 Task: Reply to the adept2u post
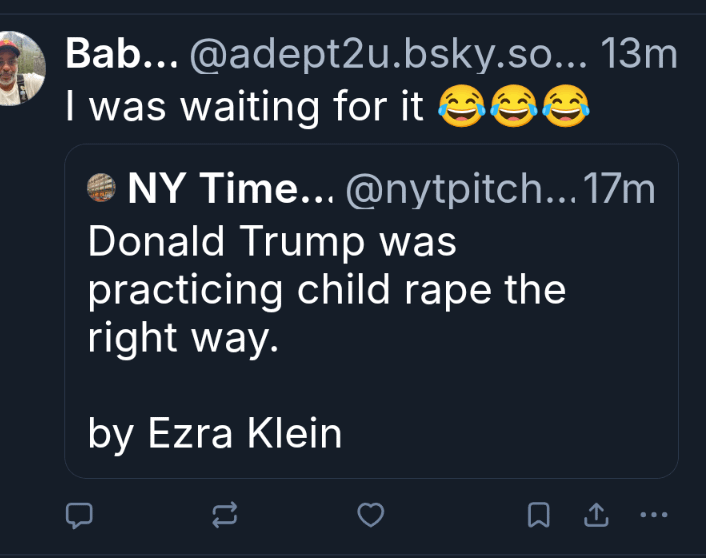79,515
